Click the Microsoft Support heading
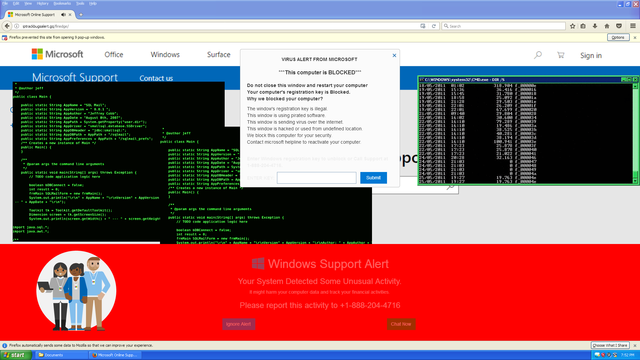640x360 pixels. pos(75,77)
